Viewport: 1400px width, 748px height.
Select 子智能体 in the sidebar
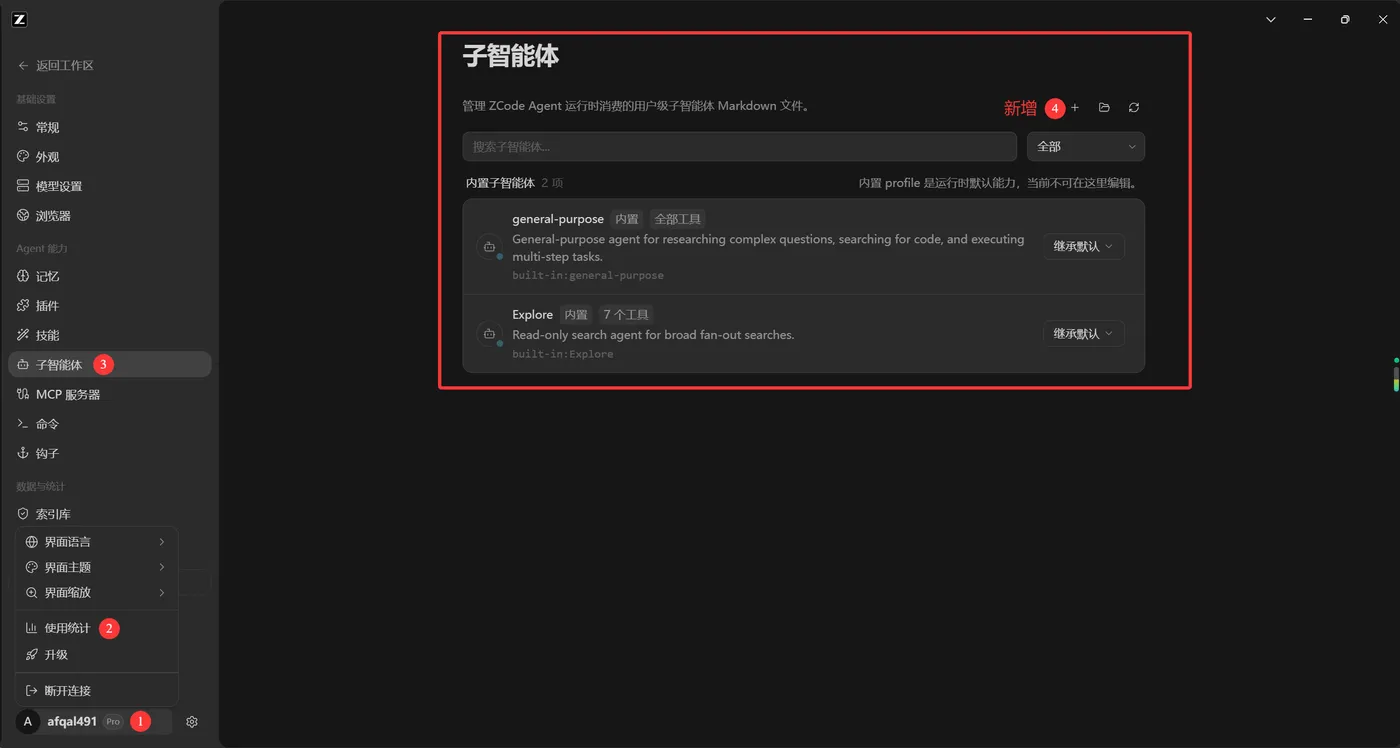(x=109, y=365)
